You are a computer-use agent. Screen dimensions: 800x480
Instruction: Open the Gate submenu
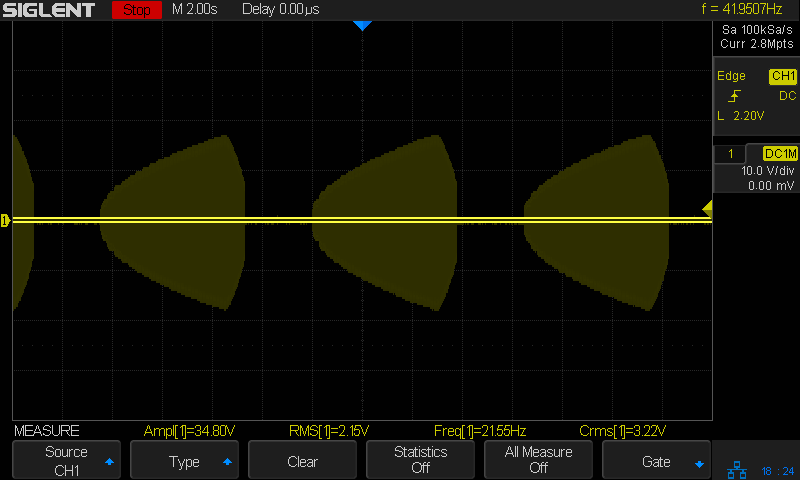tap(656, 461)
